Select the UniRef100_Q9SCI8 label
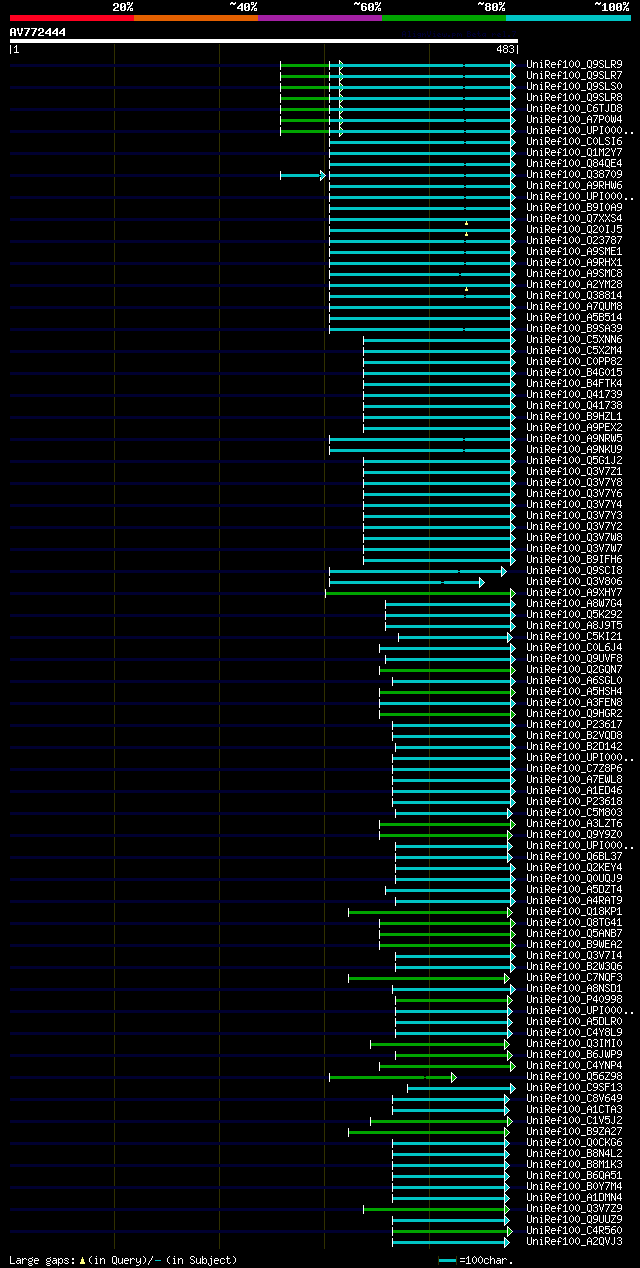Screen dimensions: 640x1268 pyautogui.click(x=574, y=571)
